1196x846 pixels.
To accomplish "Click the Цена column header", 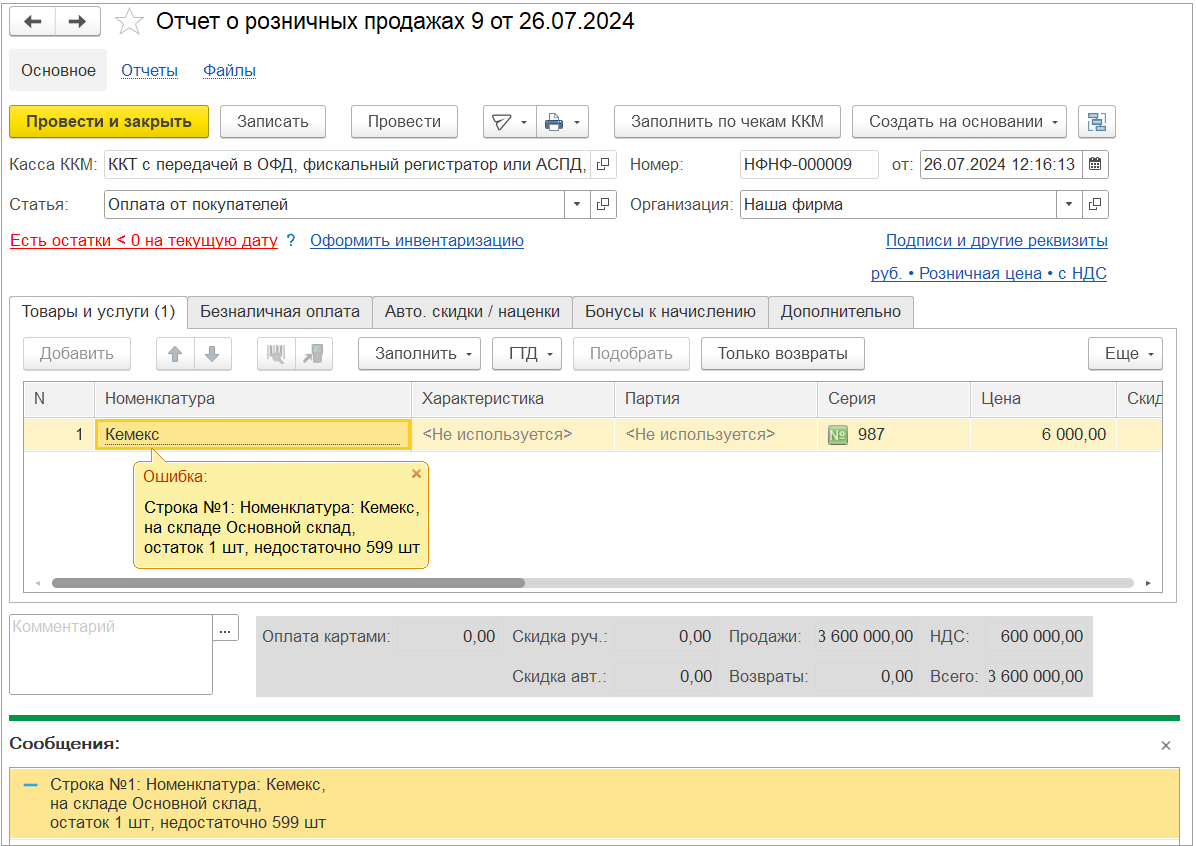I will 1043,399.
